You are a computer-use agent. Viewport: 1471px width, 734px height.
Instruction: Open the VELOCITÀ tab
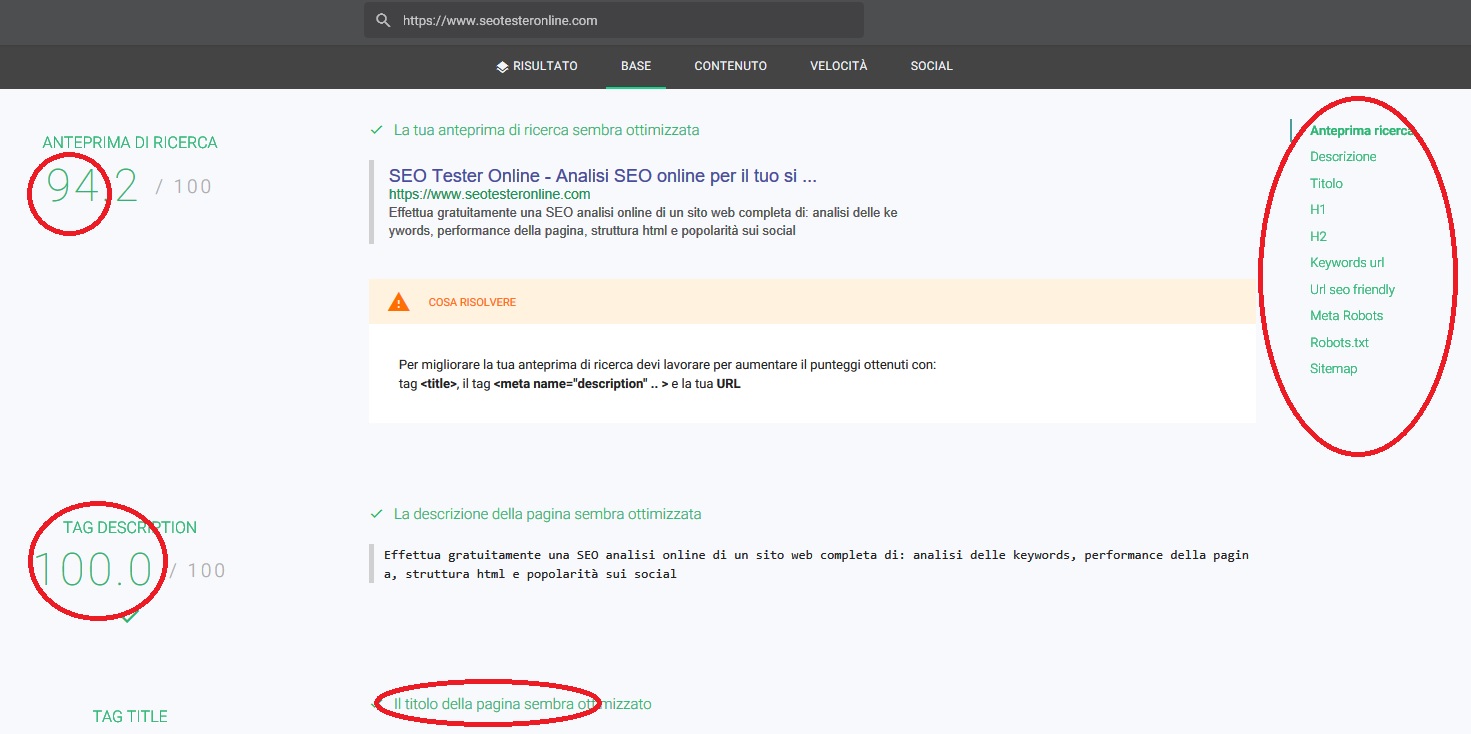839,66
